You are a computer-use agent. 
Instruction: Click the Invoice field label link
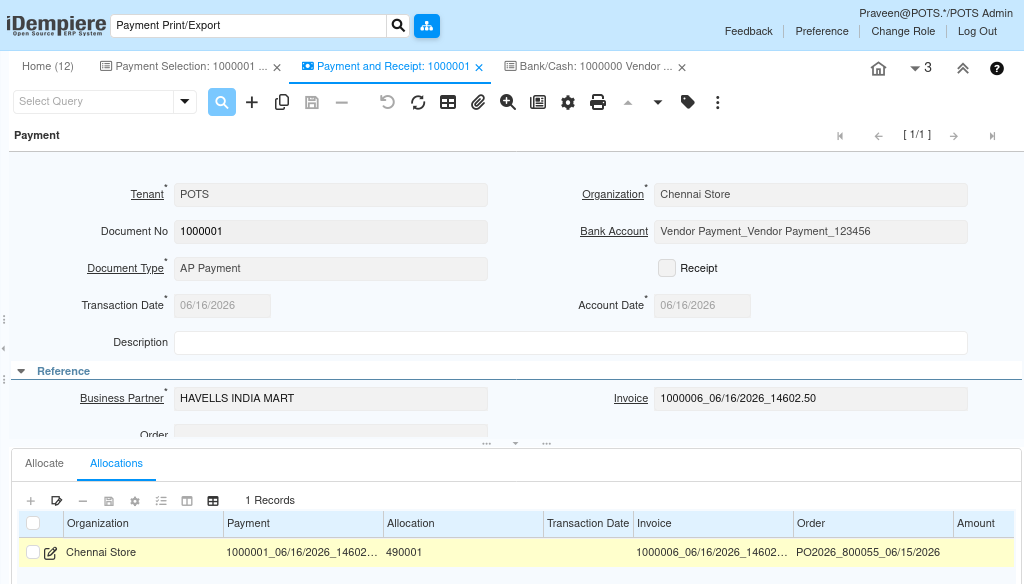click(x=631, y=398)
